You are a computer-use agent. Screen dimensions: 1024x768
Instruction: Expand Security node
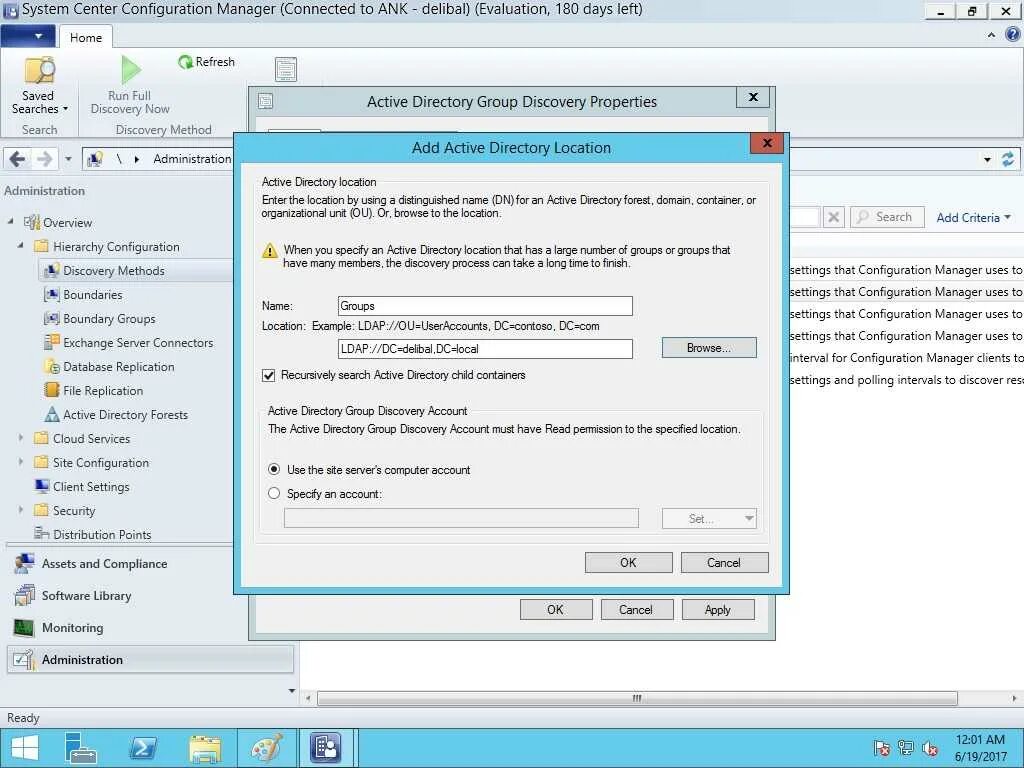click(x=21, y=510)
